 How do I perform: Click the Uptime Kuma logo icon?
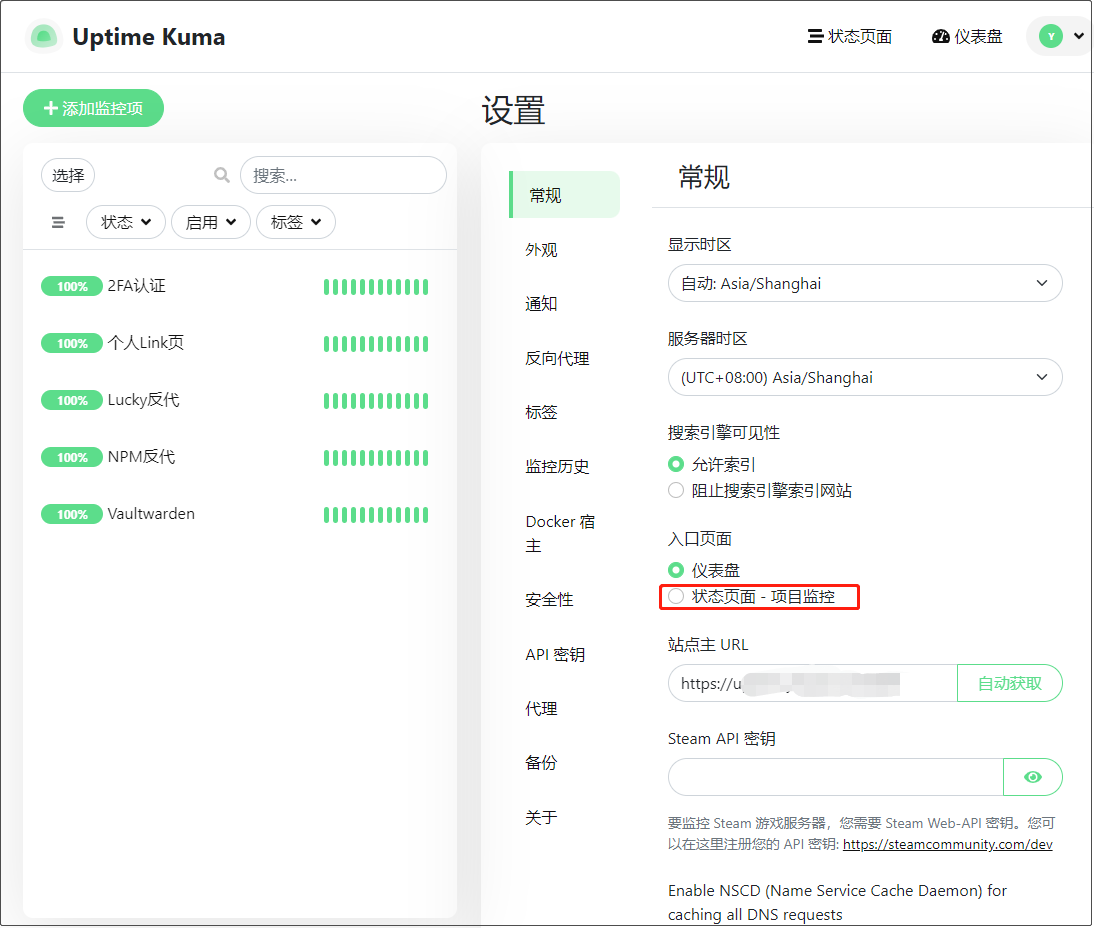coord(44,37)
